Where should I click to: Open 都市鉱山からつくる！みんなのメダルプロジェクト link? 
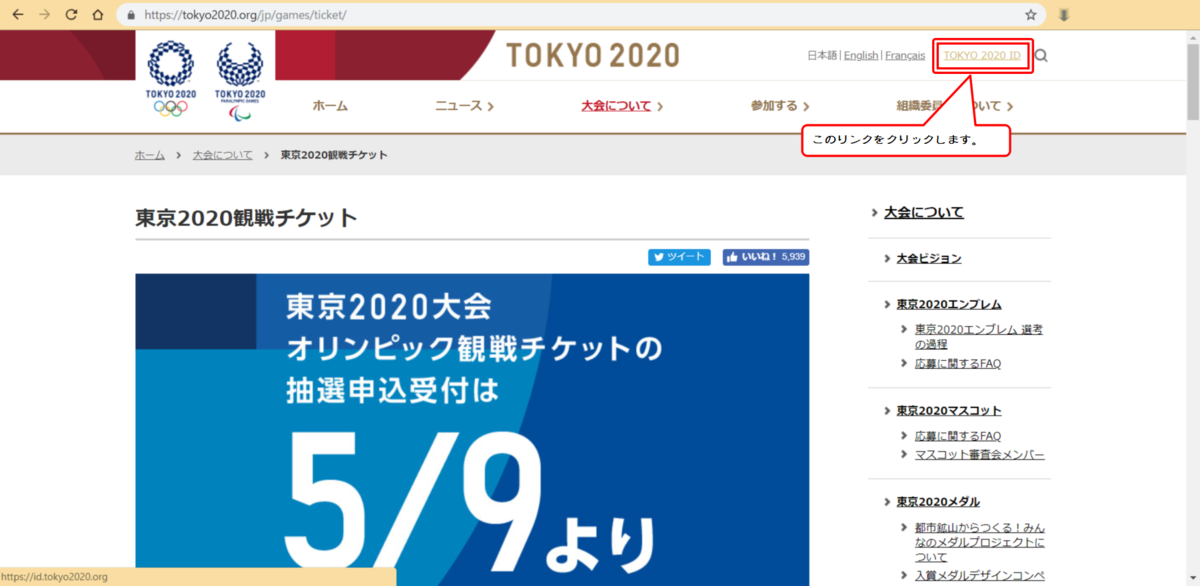[x=980, y=542]
